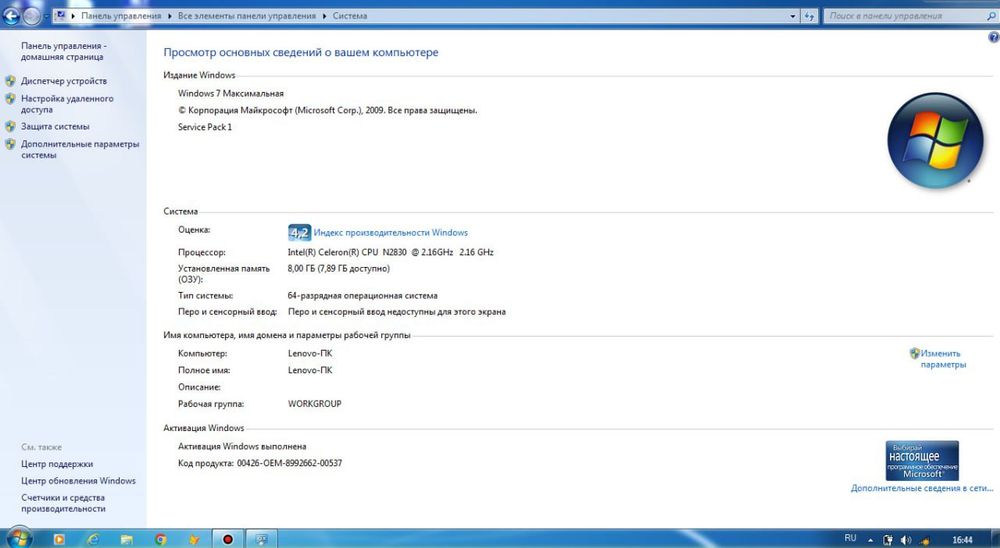This screenshot has width=1000, height=548.
Task: Click shield icon beside 'Диспетчер устройств'
Action: pyautogui.click(x=10, y=81)
